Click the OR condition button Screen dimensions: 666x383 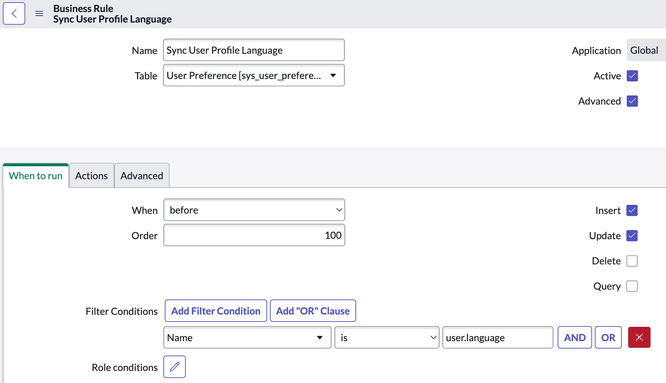608,338
